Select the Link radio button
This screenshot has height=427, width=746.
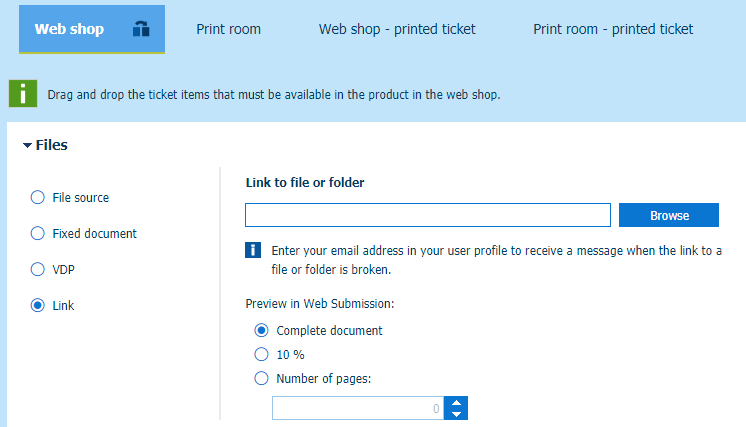pos(38,306)
